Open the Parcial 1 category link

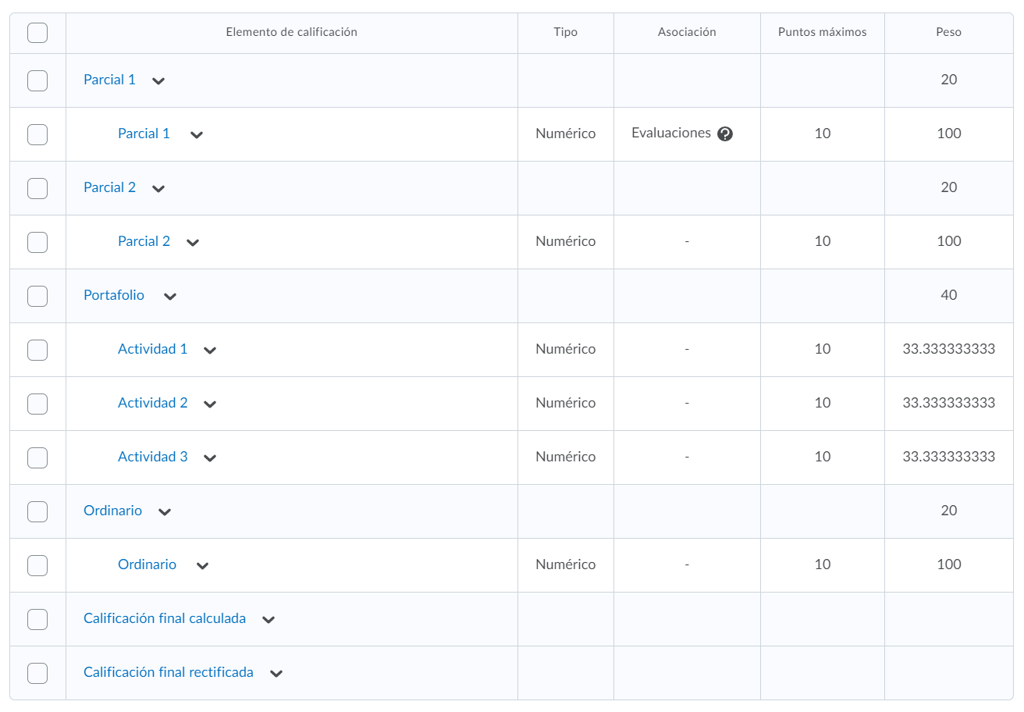click(x=109, y=80)
